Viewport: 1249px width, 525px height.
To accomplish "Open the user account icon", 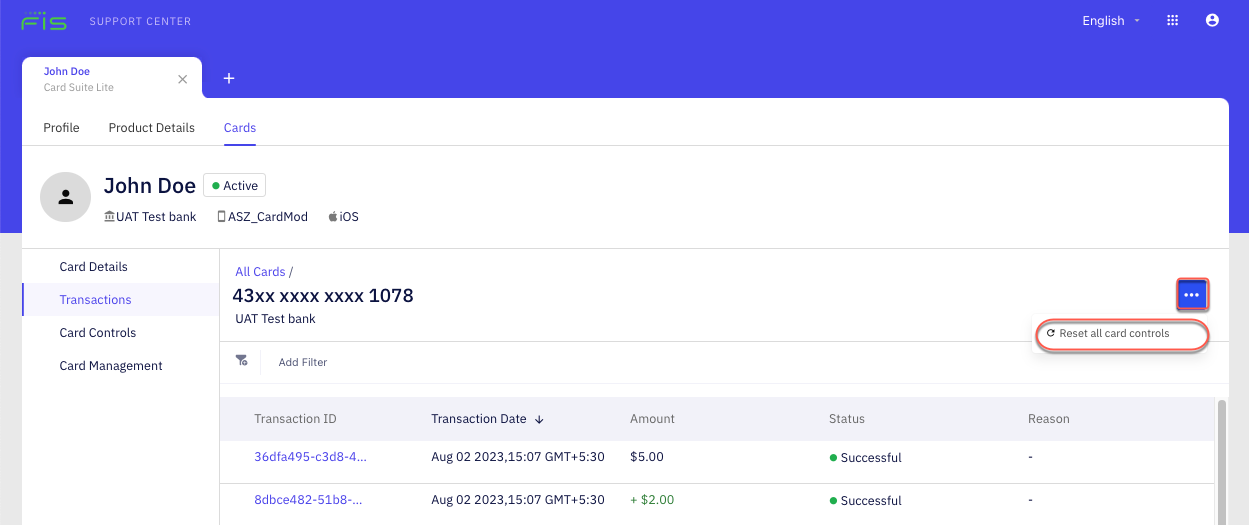I will tap(1212, 21).
